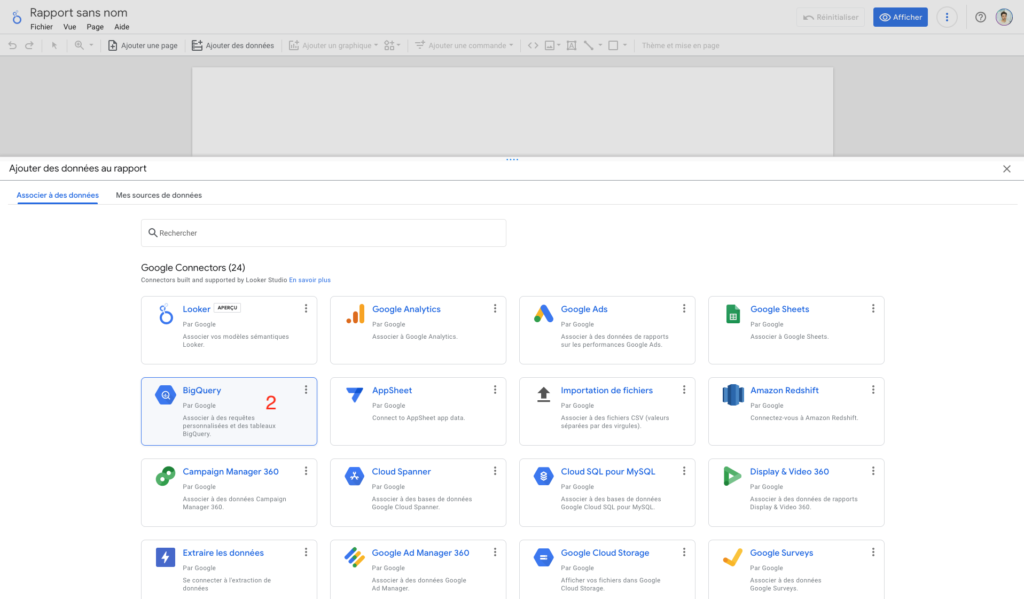Open the three-dot menu on BigQuery card
Image resolution: width=1024 pixels, height=599 pixels.
pyautogui.click(x=306, y=389)
